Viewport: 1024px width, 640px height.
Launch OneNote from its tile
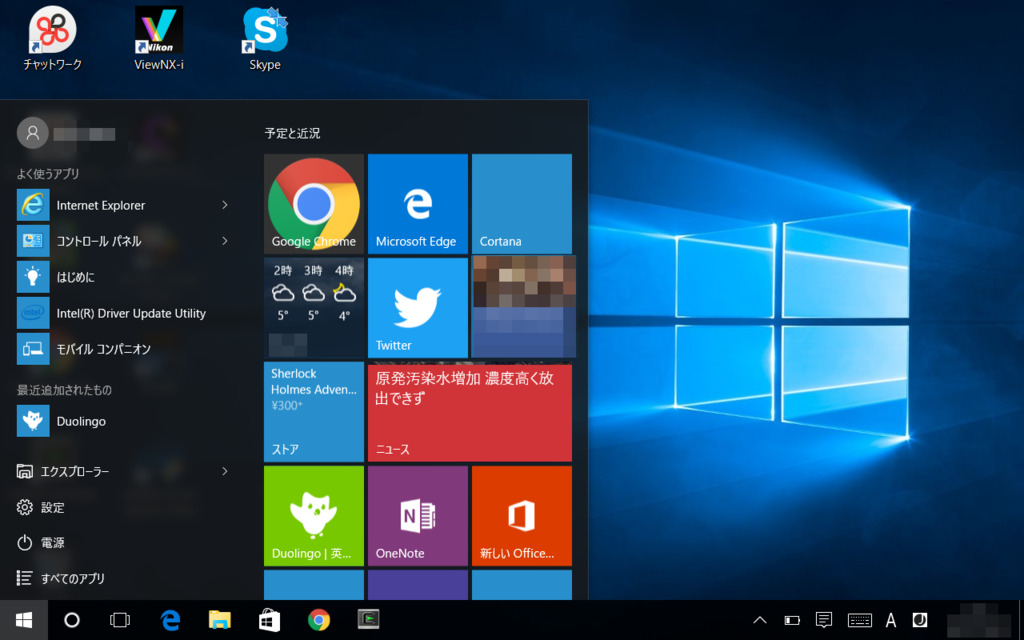pos(417,515)
